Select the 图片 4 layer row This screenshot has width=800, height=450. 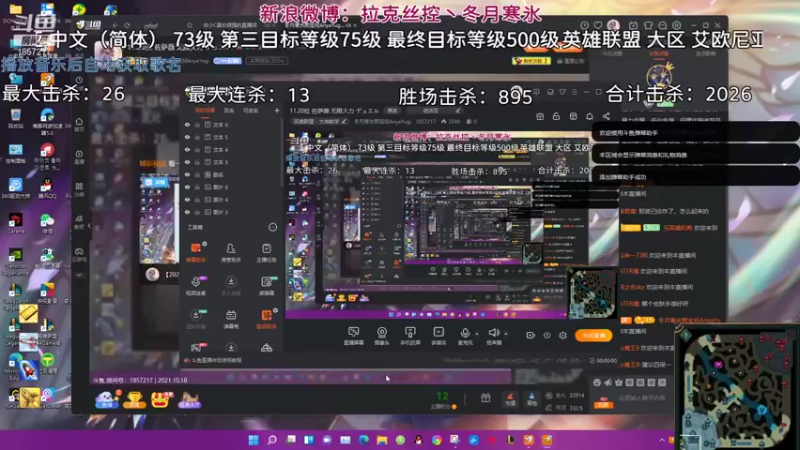[x=232, y=199]
